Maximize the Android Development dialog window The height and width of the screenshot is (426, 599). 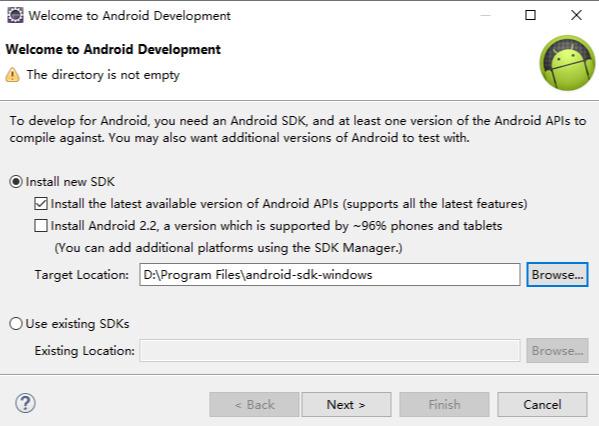point(530,15)
